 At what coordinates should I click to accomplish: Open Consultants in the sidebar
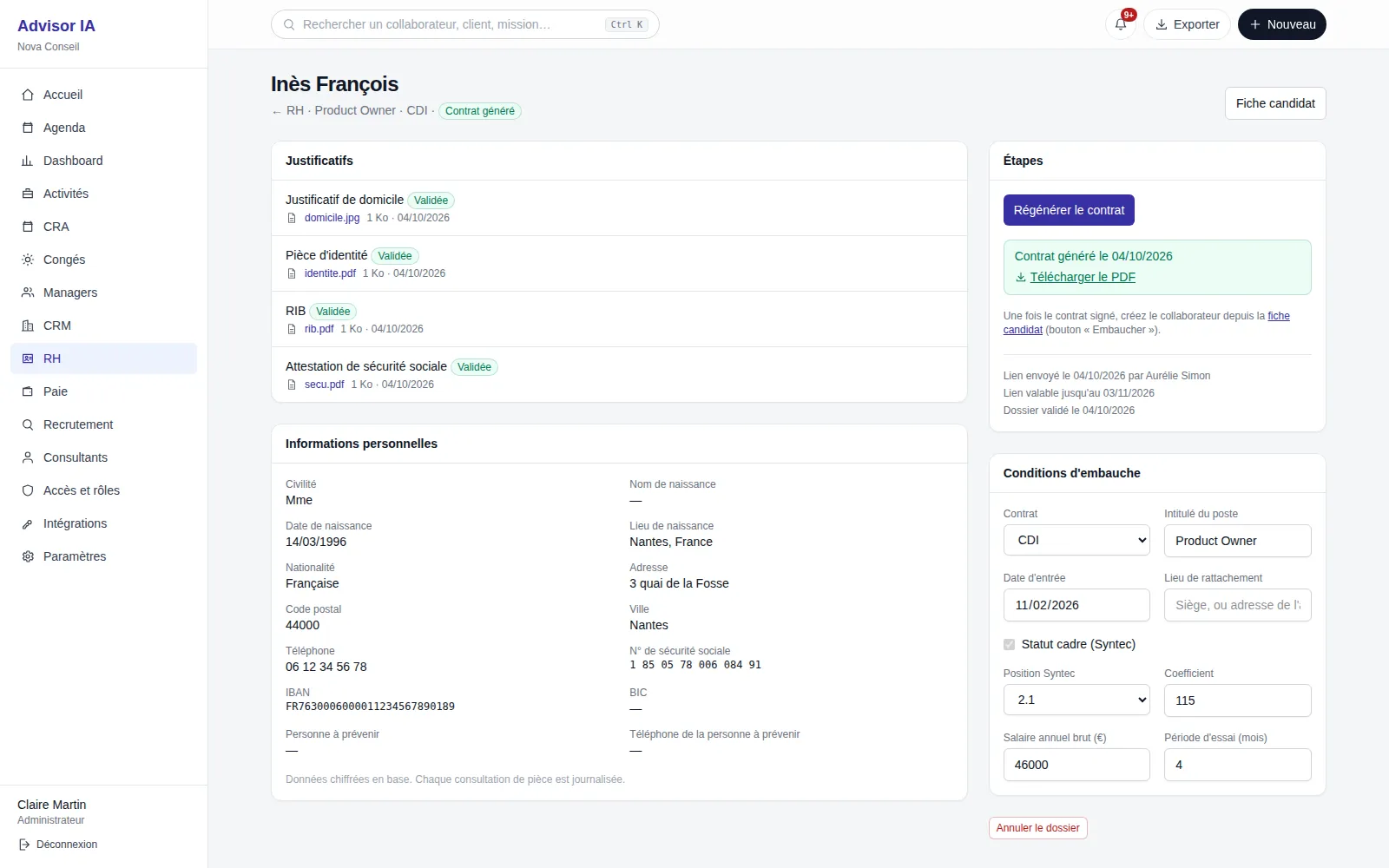103,457
